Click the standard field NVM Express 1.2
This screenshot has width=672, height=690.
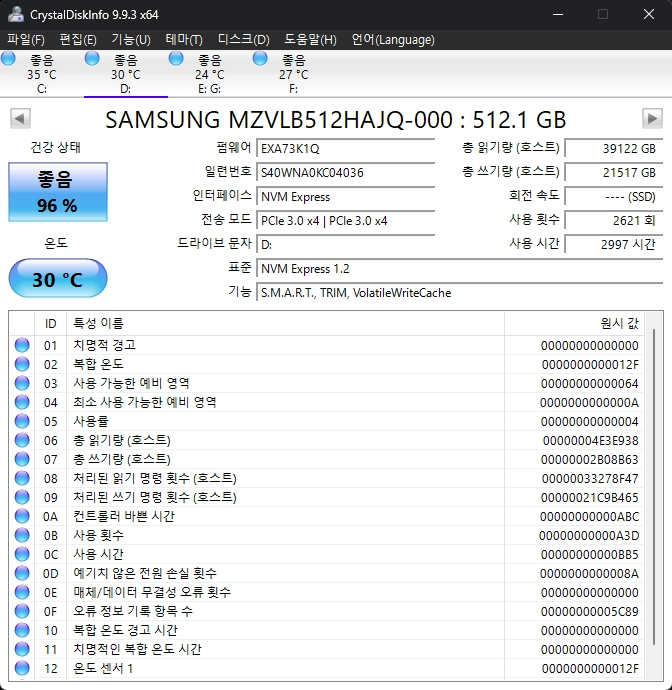460,268
